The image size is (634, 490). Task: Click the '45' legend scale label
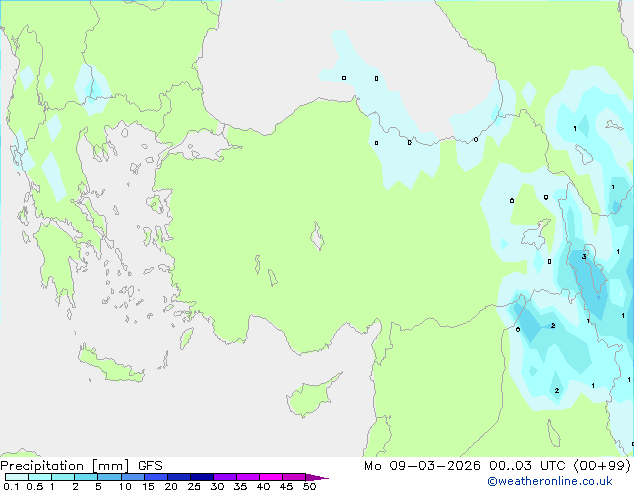286,486
